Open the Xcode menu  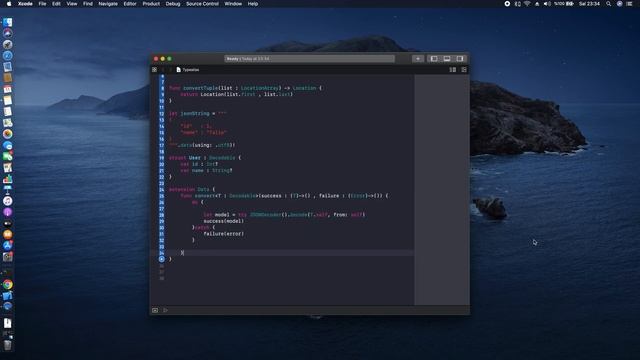pos(25,4)
